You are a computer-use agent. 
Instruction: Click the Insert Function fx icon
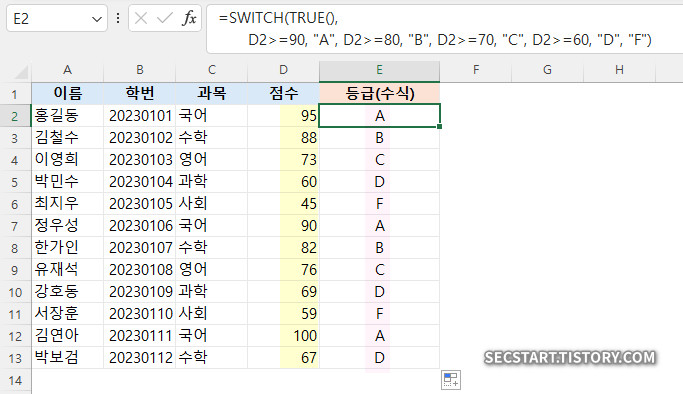(189, 18)
